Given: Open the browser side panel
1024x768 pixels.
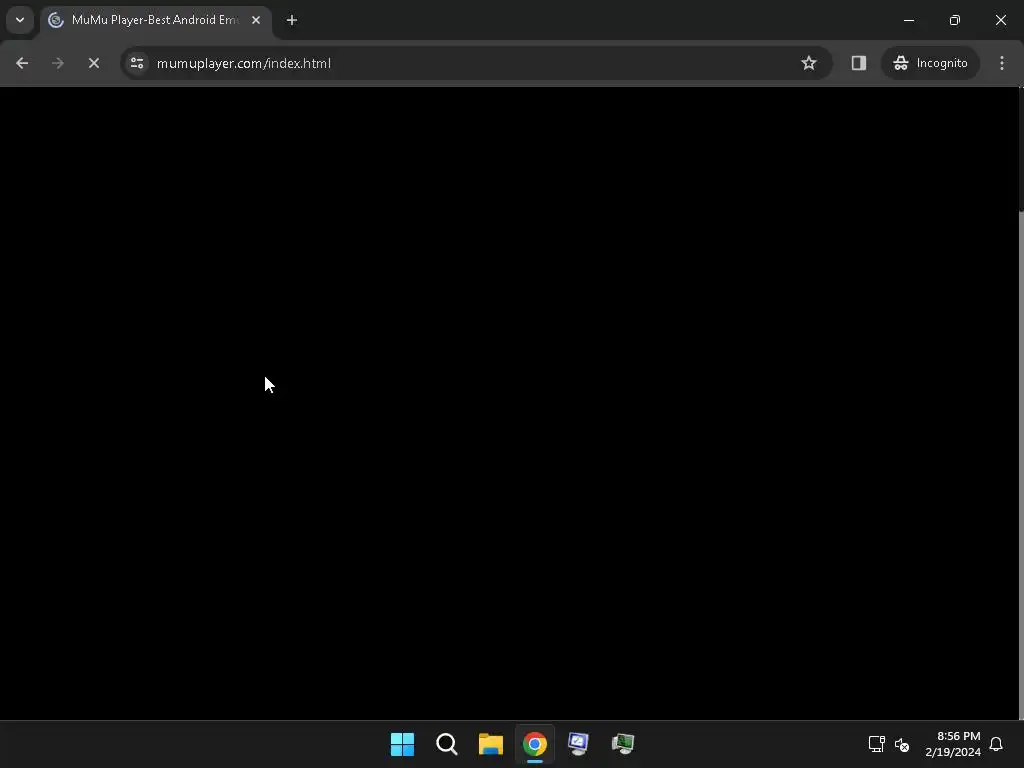Looking at the screenshot, I should [858, 63].
